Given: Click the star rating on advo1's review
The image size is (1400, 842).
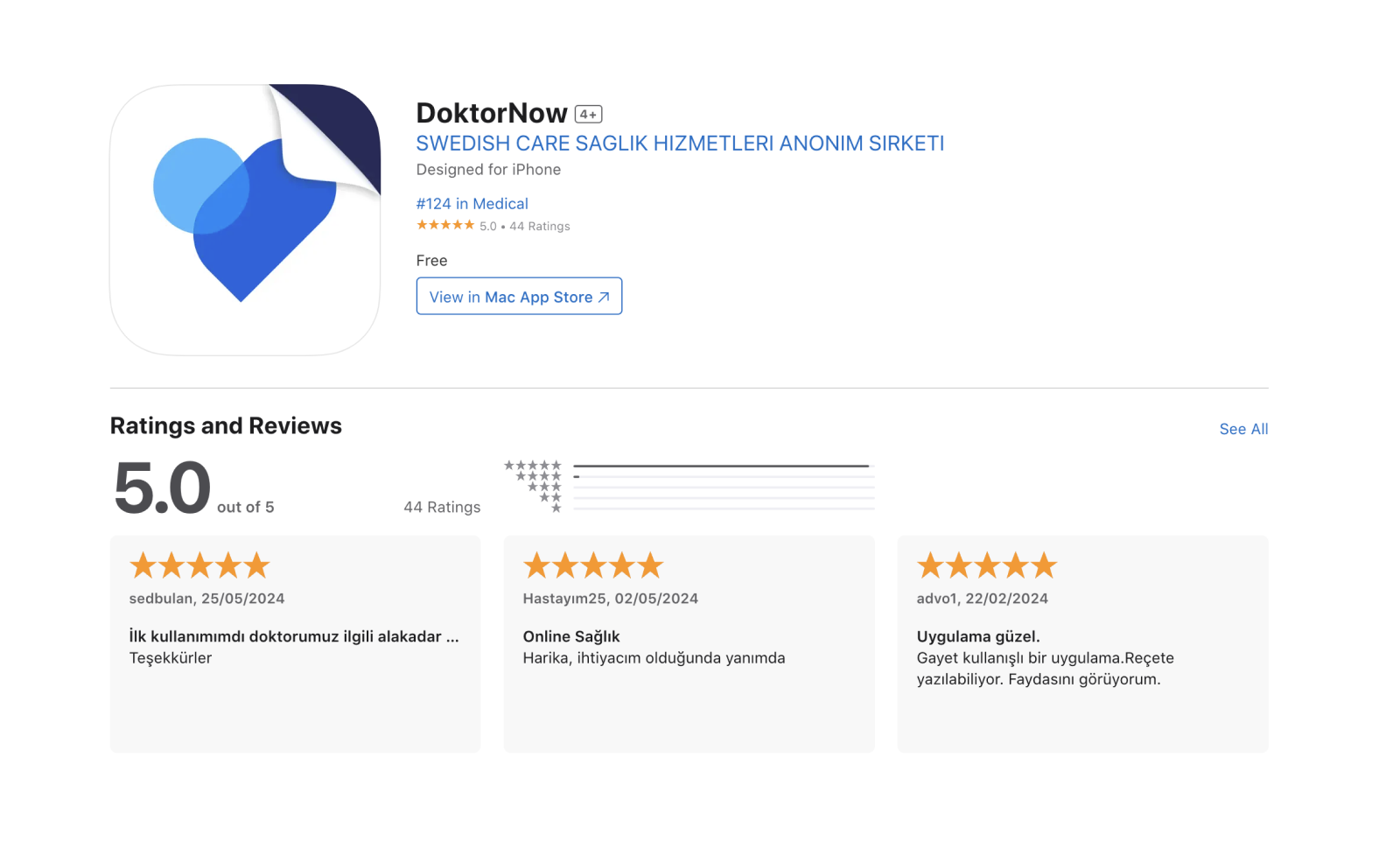Looking at the screenshot, I should (987, 565).
